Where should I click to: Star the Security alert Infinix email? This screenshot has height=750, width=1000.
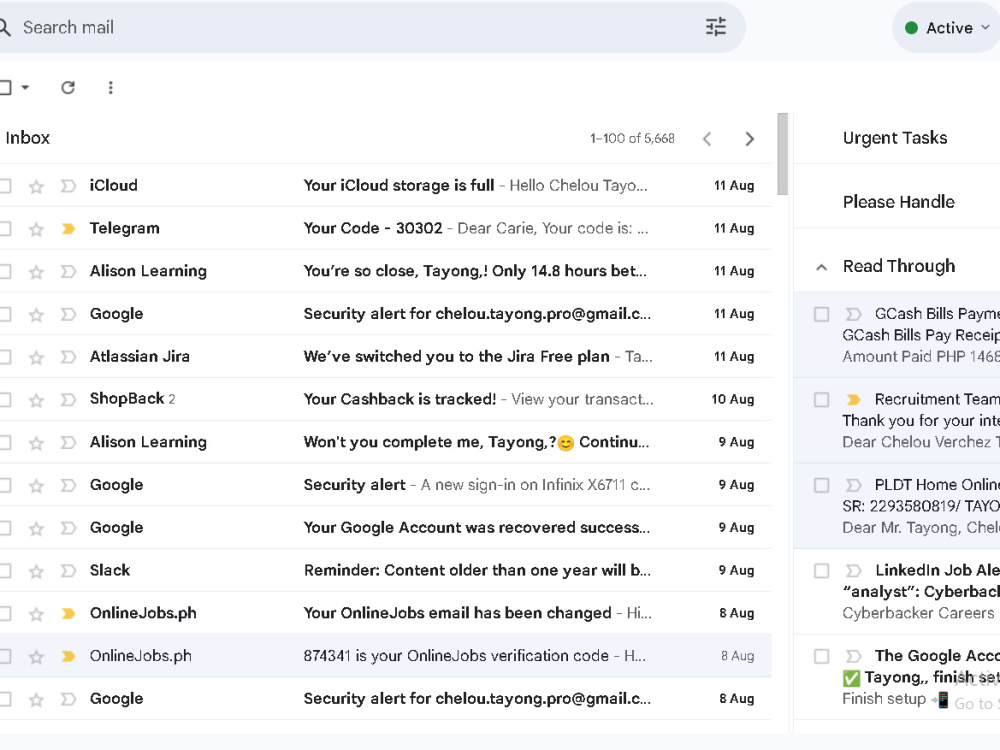tap(36, 485)
